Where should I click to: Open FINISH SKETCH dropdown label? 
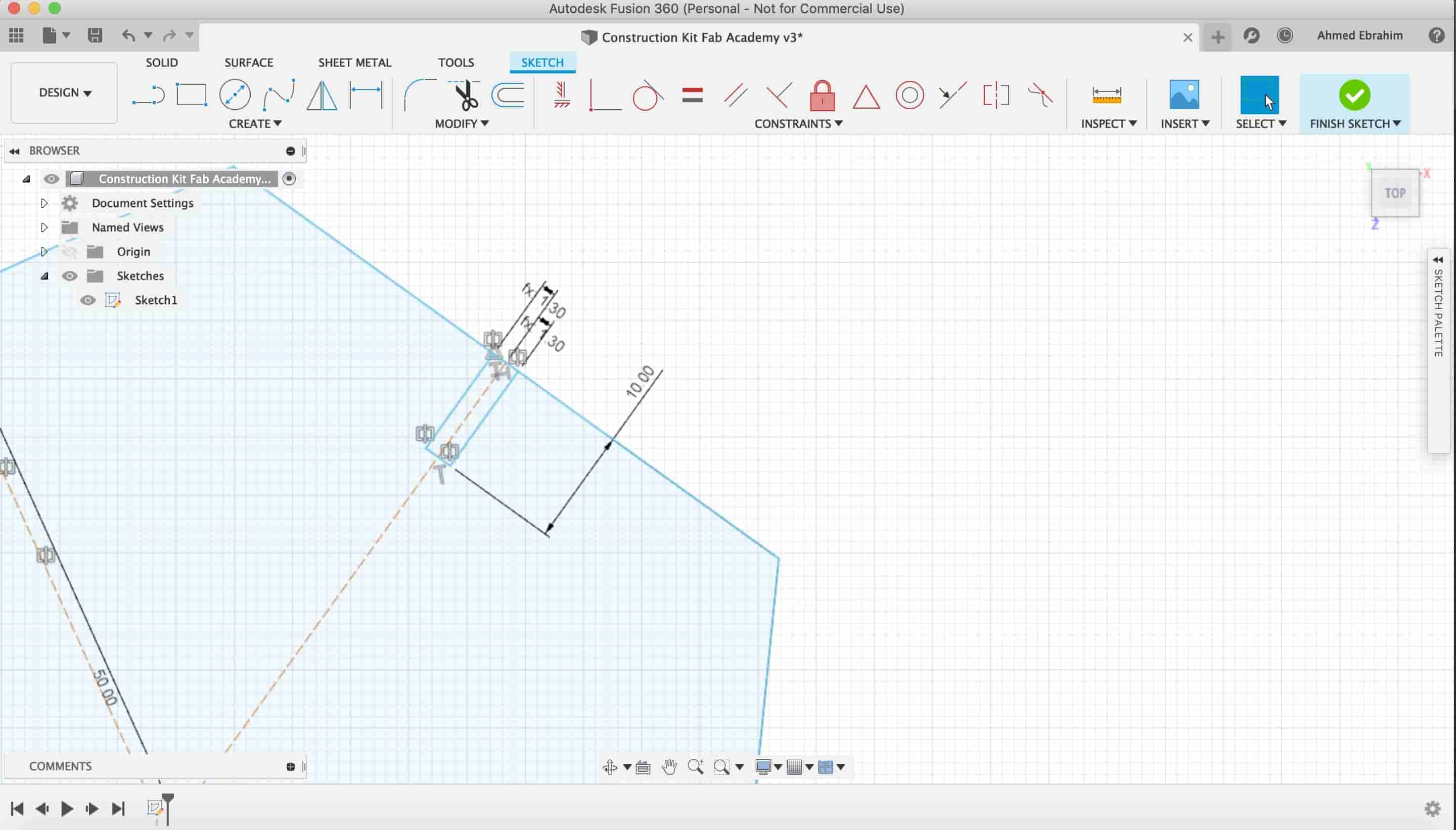[1355, 124]
